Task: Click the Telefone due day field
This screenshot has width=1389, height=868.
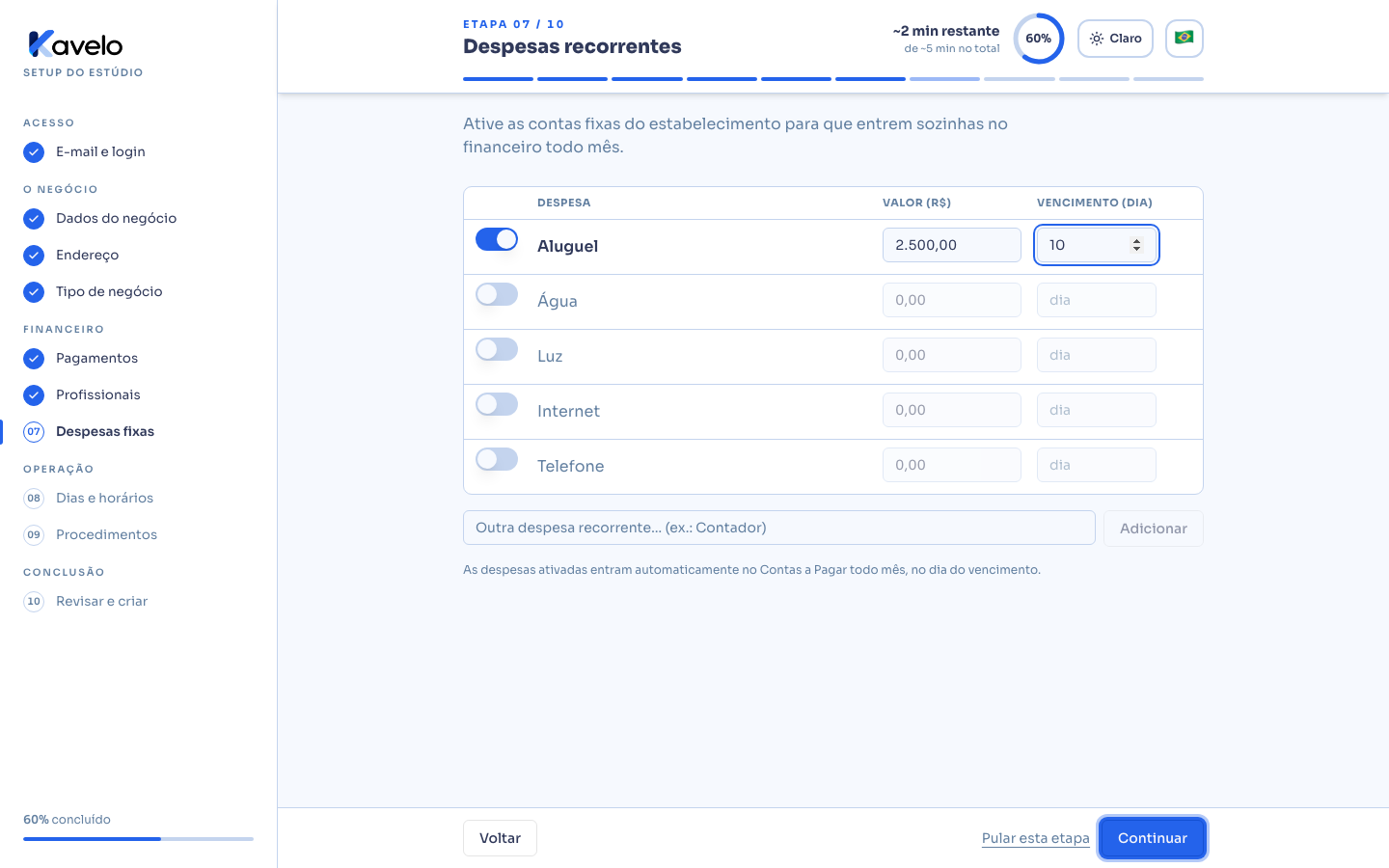Action: pos(1097,465)
